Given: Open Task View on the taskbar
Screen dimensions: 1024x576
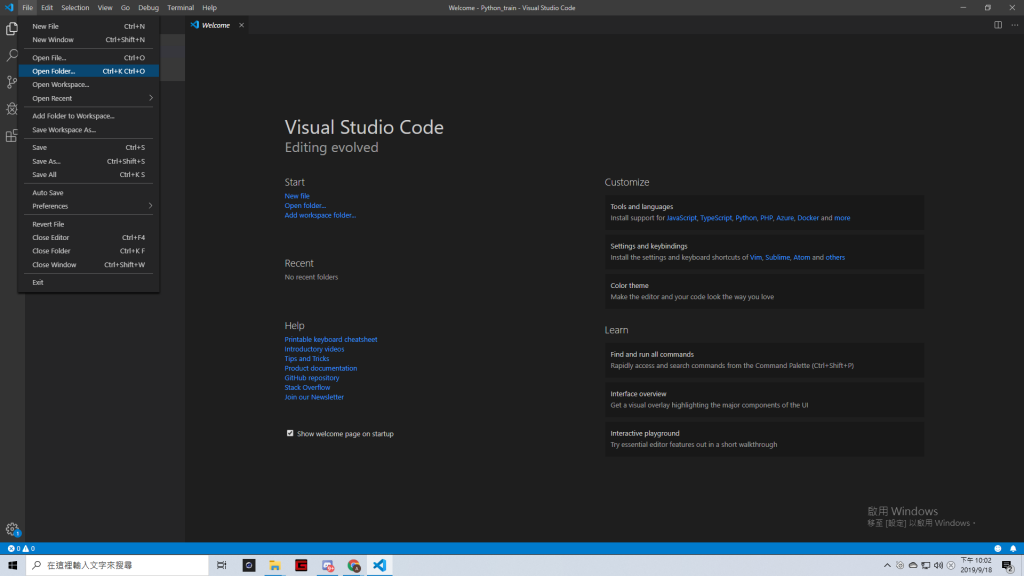Looking at the screenshot, I should tap(221, 565).
